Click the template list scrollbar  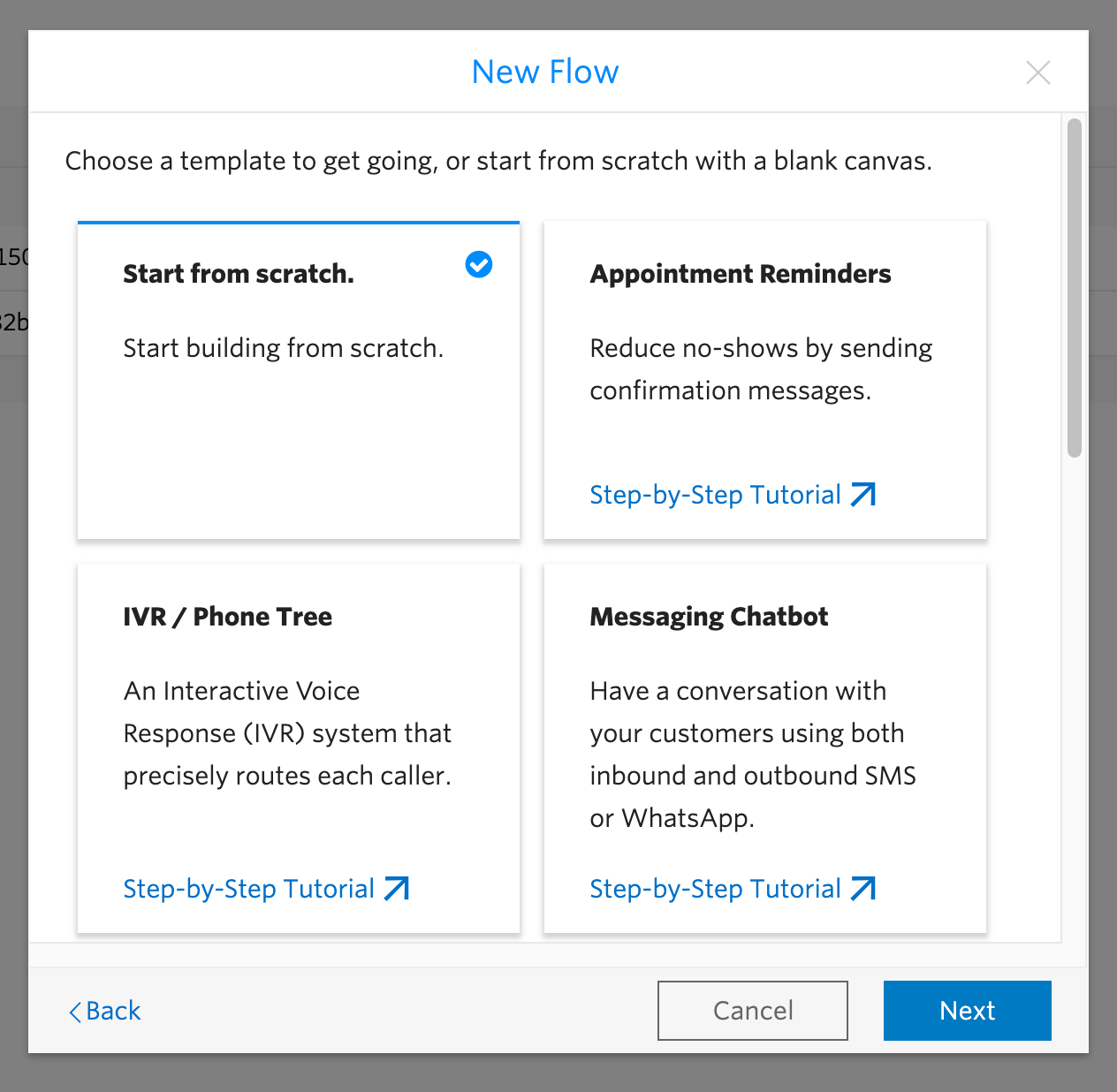(x=1075, y=288)
